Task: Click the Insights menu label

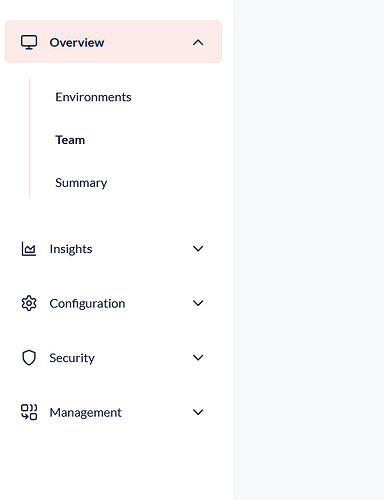Action: [71, 249]
